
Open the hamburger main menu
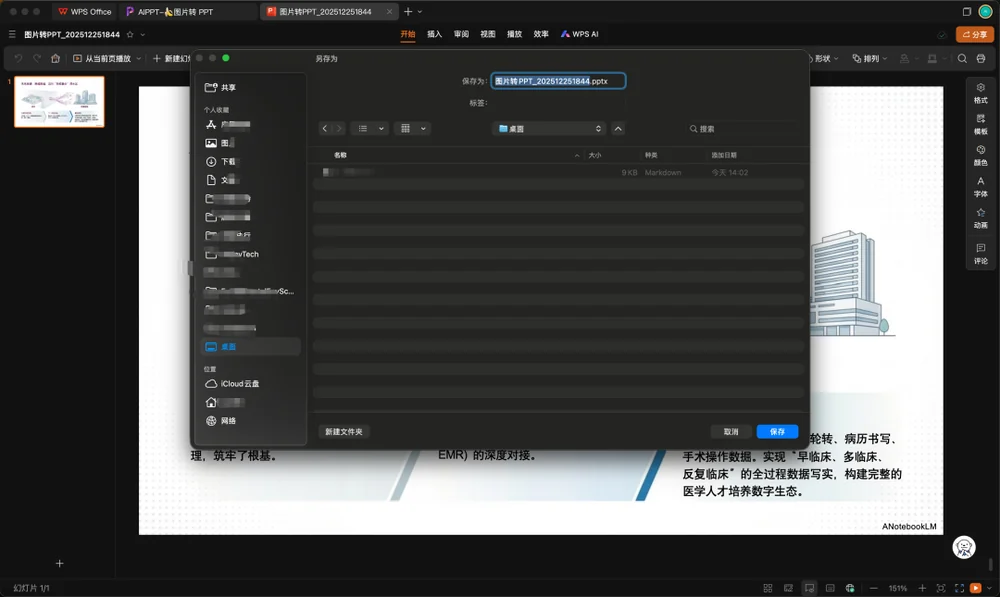click(x=12, y=34)
